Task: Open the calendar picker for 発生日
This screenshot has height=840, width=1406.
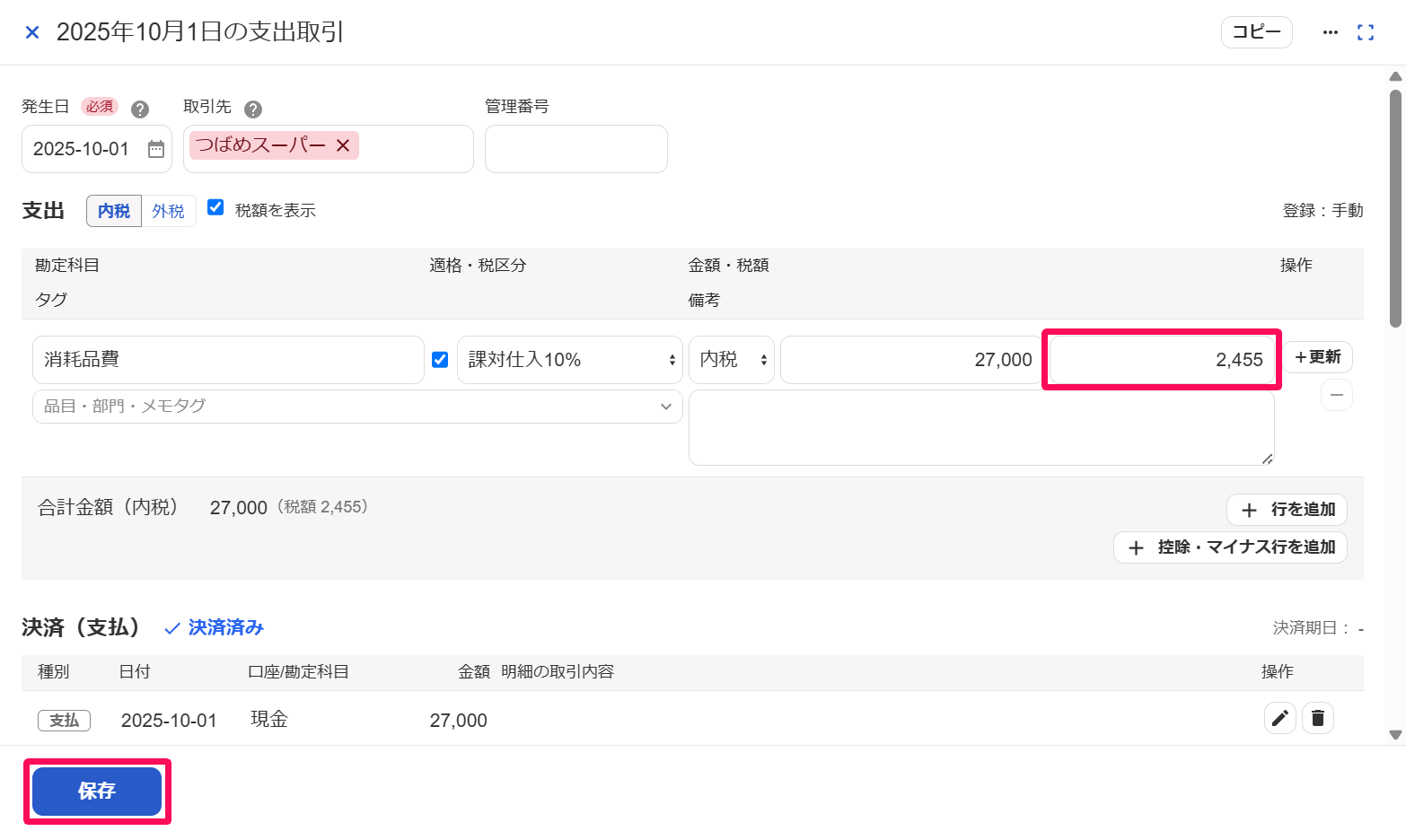Action: 156,149
